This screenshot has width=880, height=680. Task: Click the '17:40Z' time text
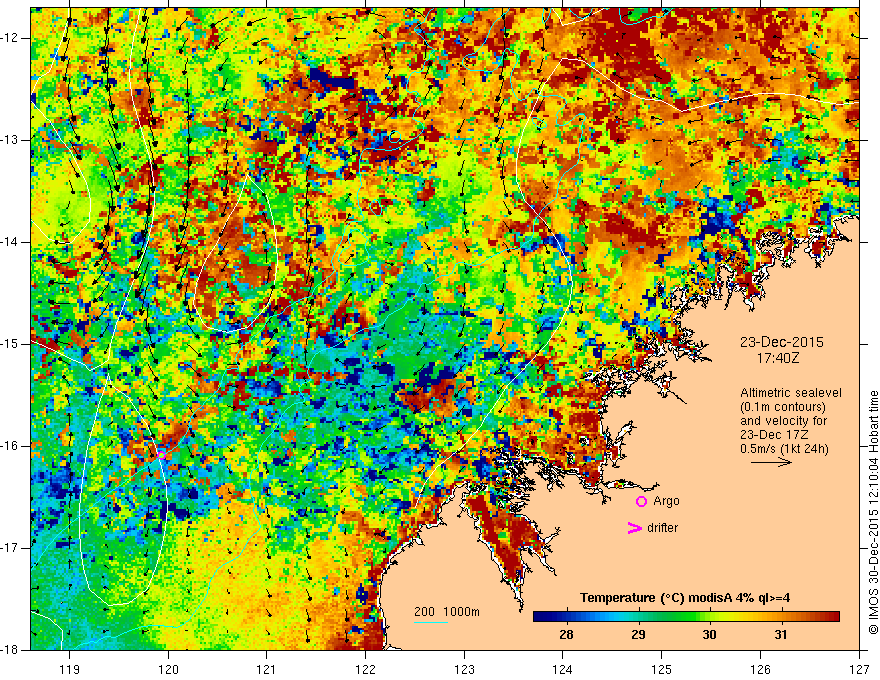coord(777,358)
